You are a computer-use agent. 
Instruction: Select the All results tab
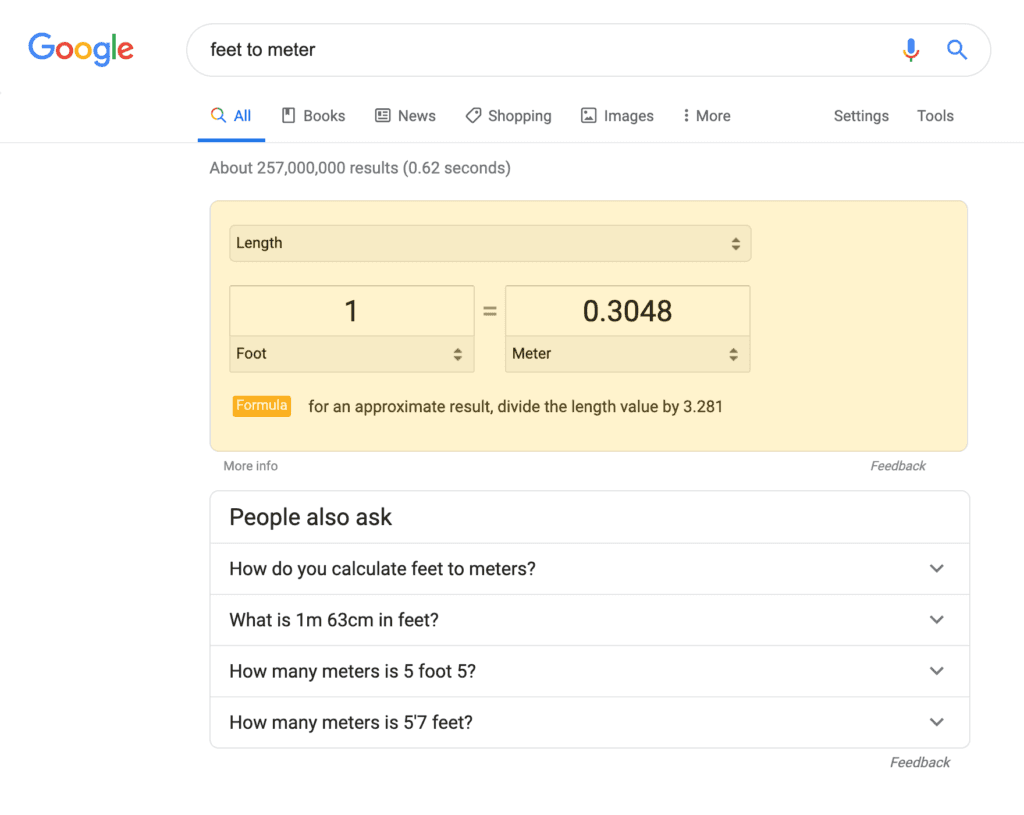click(231, 116)
